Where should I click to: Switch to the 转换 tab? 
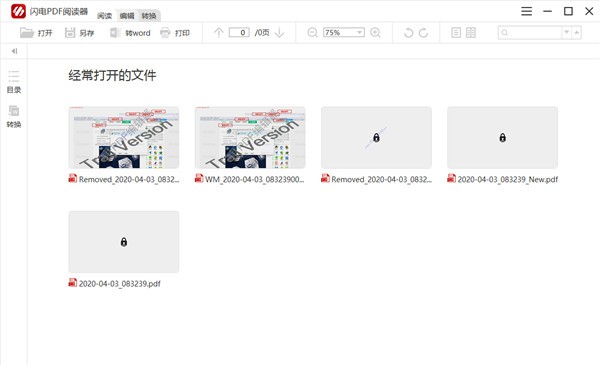(149, 15)
